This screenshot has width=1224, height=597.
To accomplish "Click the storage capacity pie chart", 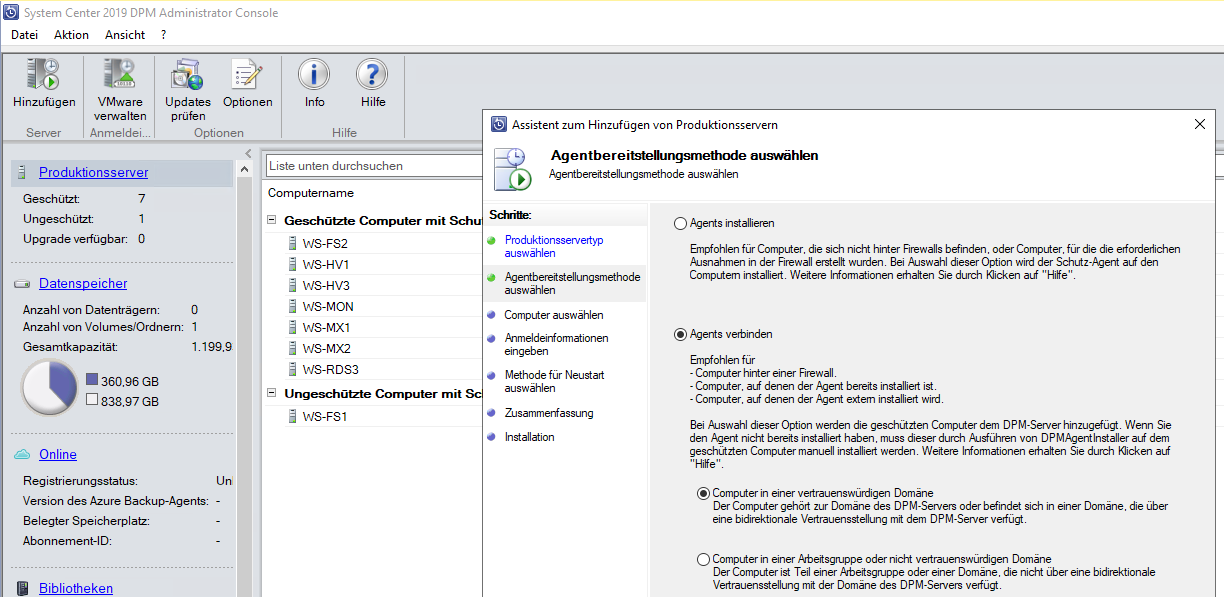I will pos(49,388).
